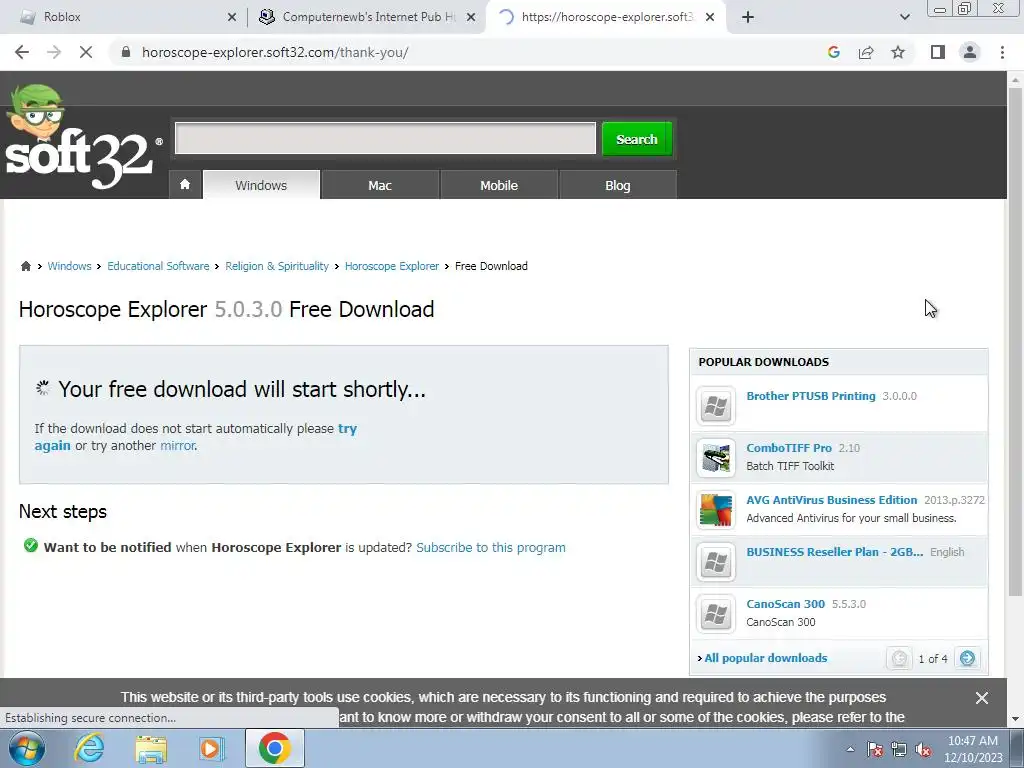Select the Windows nav tab
The width and height of the screenshot is (1024, 768).
point(261,185)
